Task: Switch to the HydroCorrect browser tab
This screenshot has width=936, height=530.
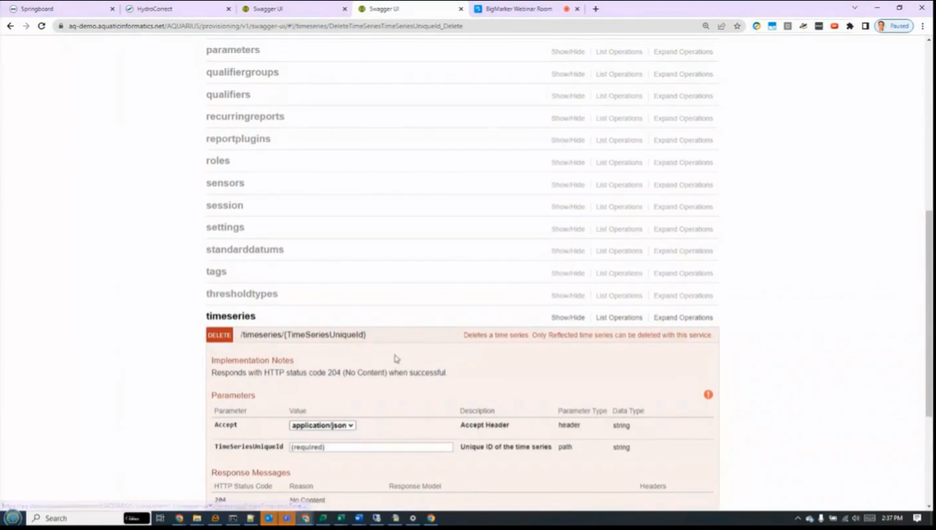Action: pyautogui.click(x=177, y=9)
